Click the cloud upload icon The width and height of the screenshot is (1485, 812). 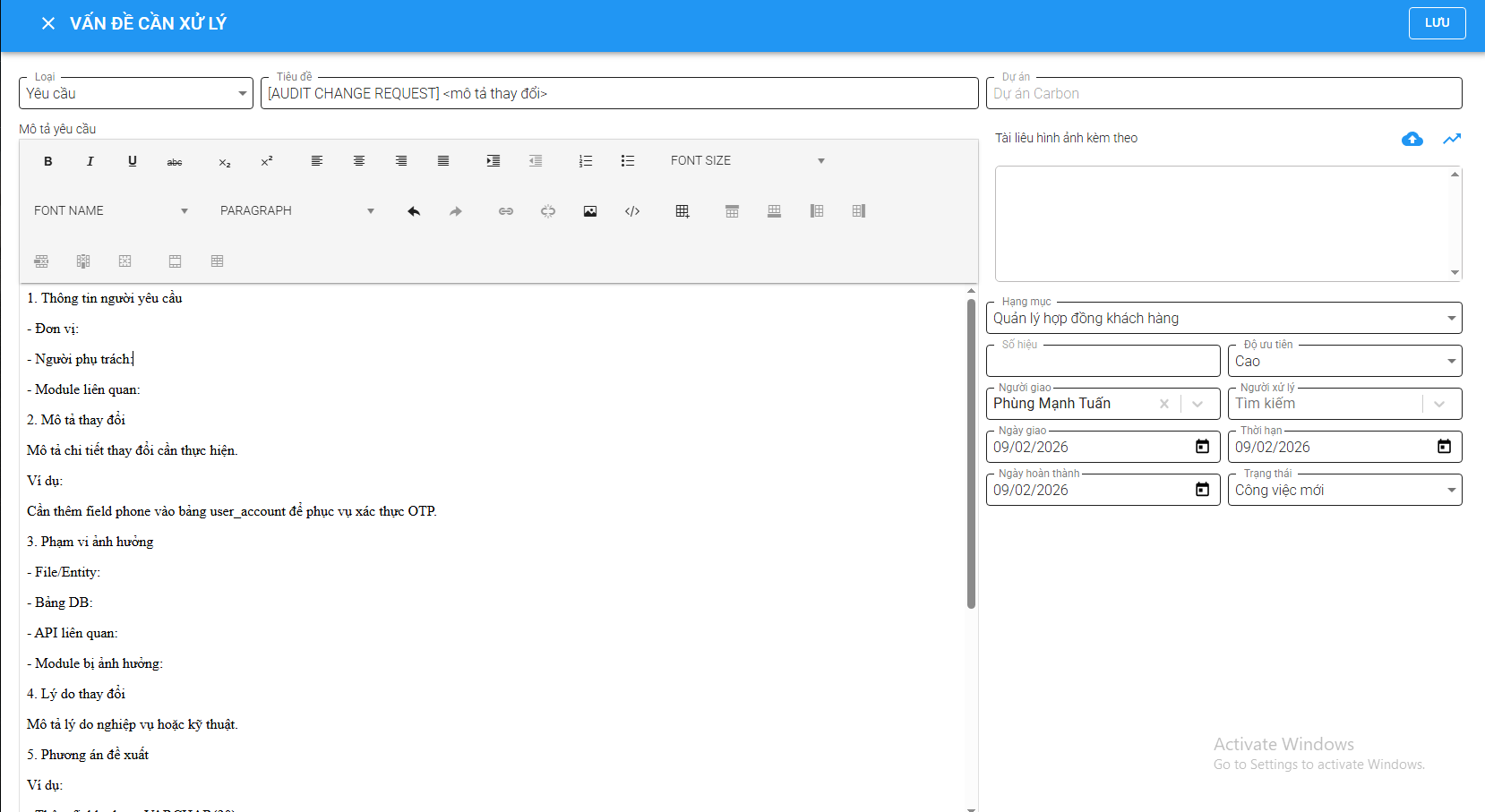(1412, 139)
